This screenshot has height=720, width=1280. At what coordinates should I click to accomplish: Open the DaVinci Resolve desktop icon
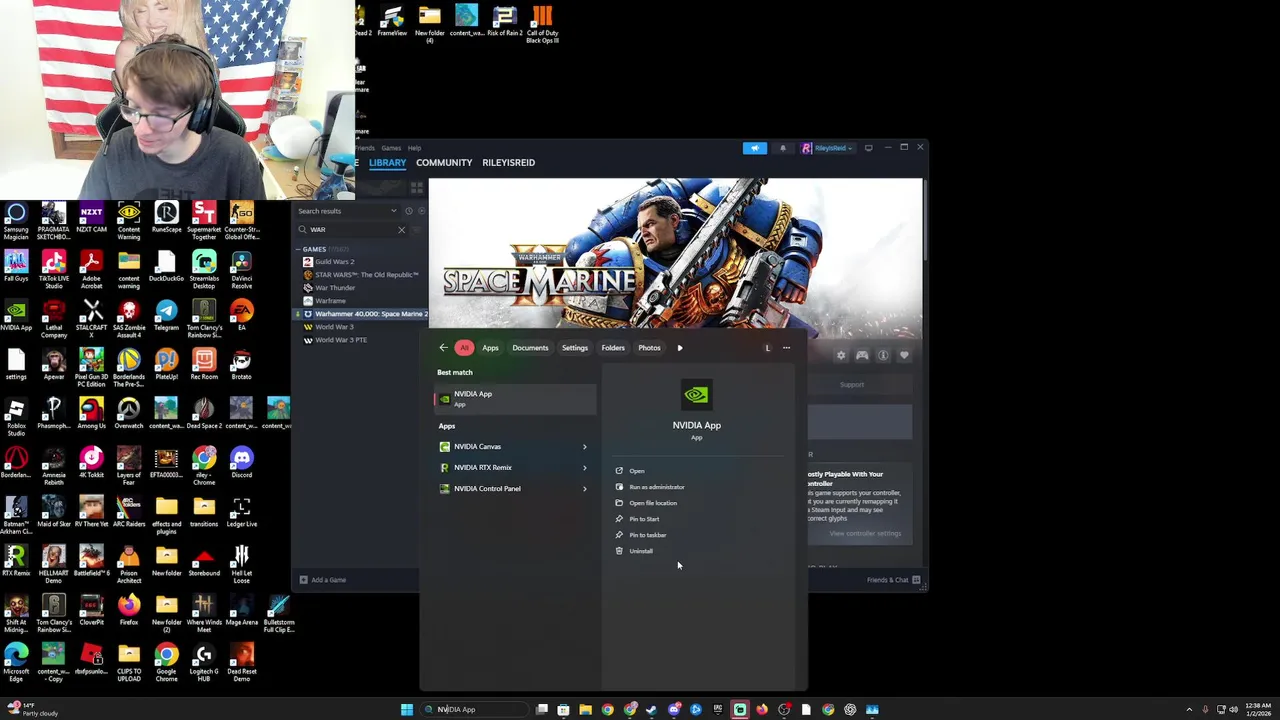point(241,267)
